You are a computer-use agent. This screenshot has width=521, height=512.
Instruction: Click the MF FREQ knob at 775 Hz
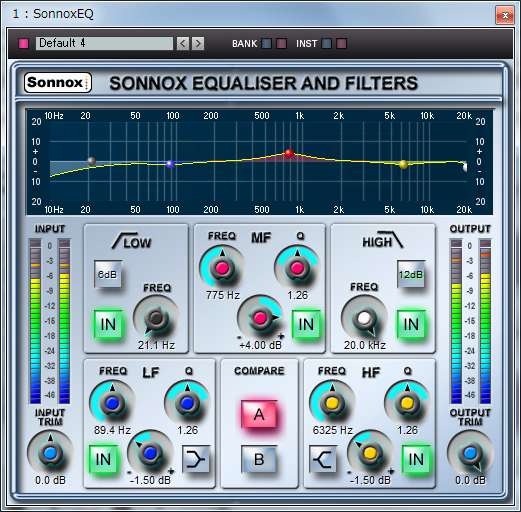coord(222,268)
